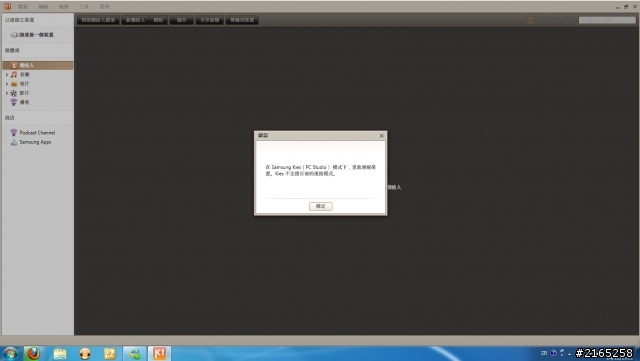
Task: Click the connect-a-device entry in the sidebar
Action: tap(33, 35)
